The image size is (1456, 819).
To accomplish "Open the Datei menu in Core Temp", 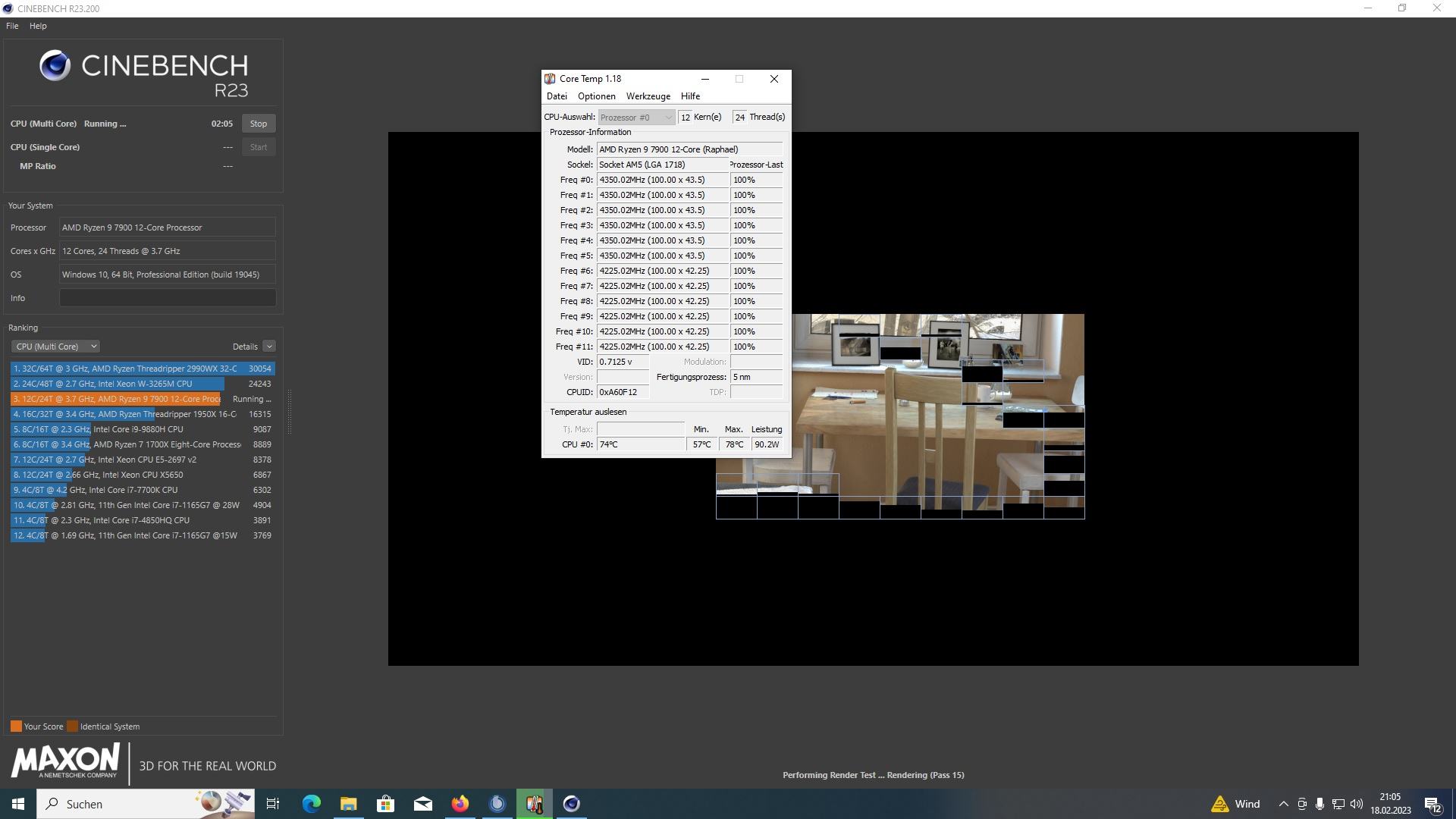I will 557,96.
